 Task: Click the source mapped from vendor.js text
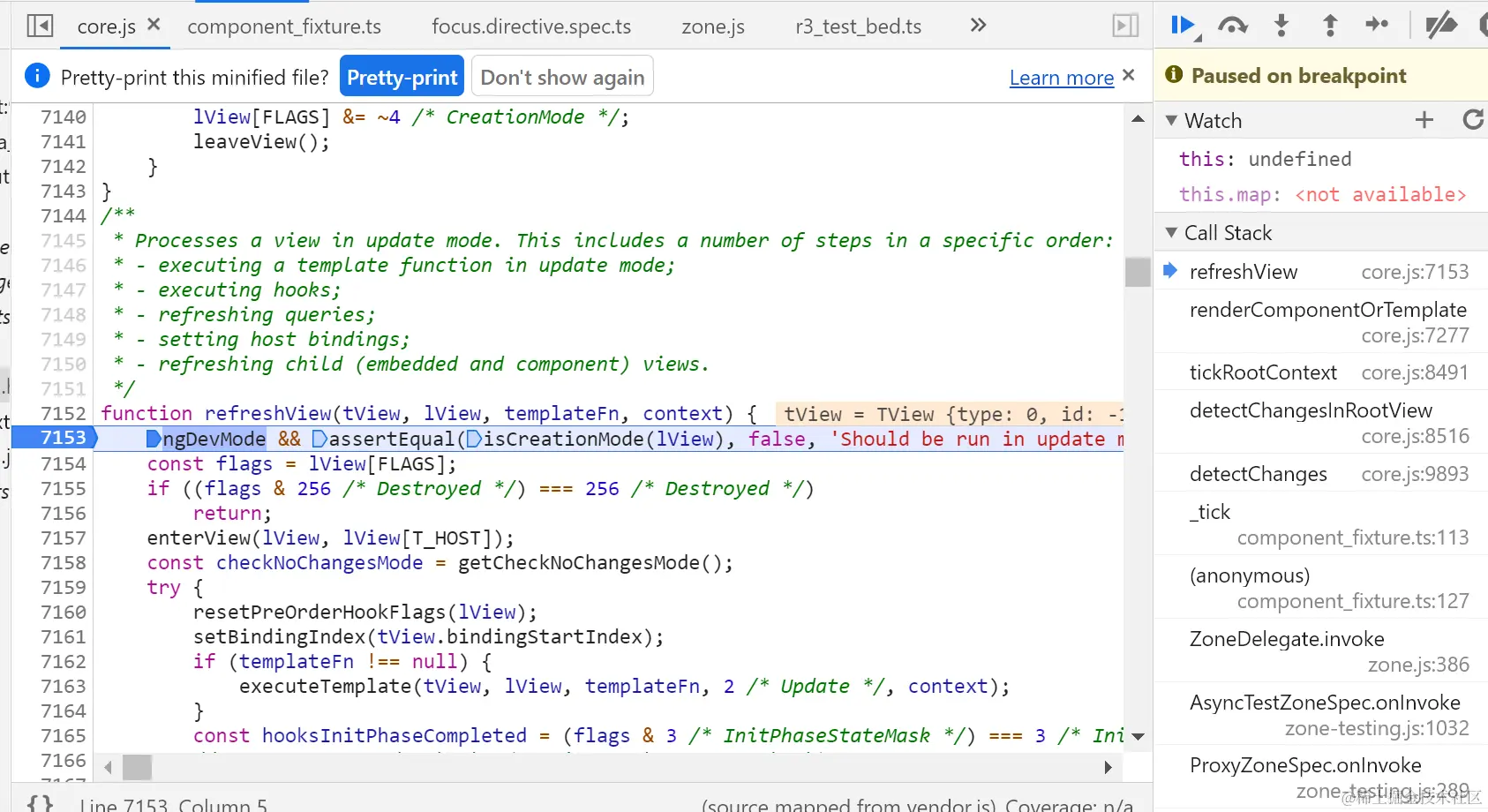coord(849,805)
